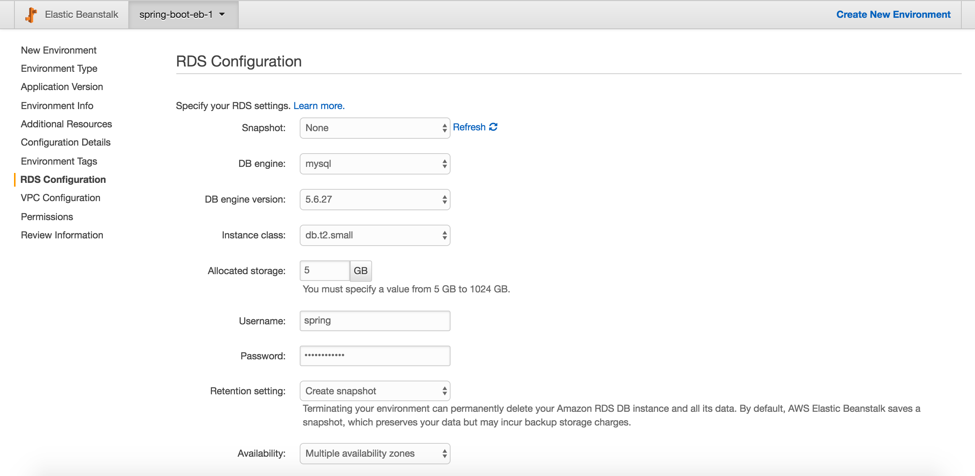The width and height of the screenshot is (975, 476).
Task: Click the Elastic Beanstalk logo icon
Action: pos(31,14)
